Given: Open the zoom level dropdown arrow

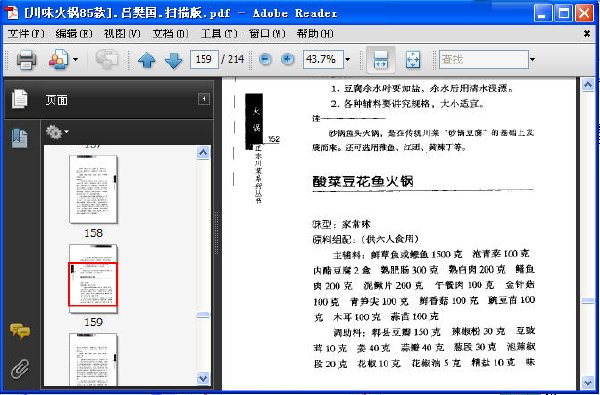Looking at the screenshot, I should [x=347, y=59].
